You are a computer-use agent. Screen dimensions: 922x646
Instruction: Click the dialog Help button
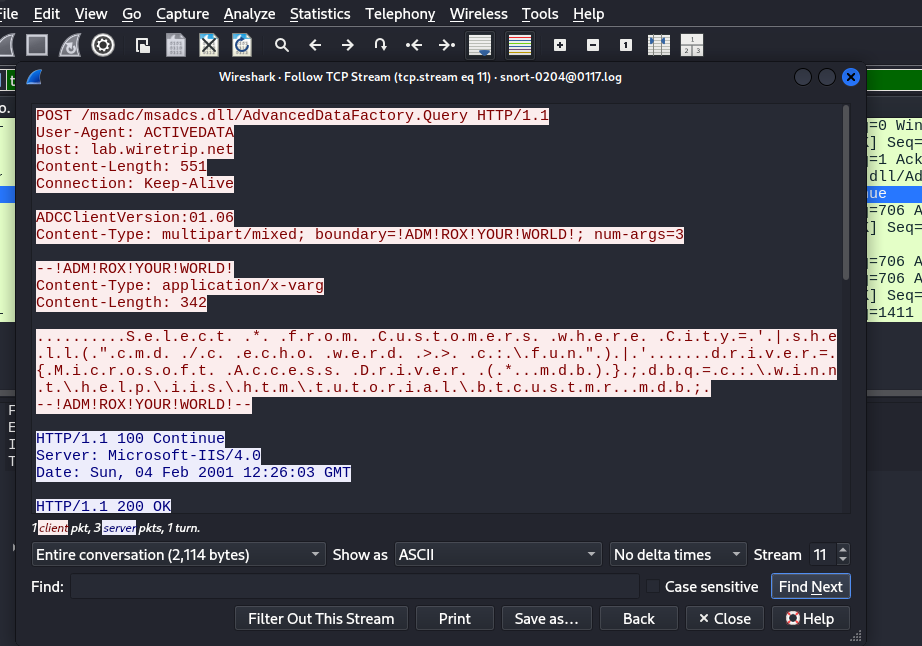coord(810,619)
